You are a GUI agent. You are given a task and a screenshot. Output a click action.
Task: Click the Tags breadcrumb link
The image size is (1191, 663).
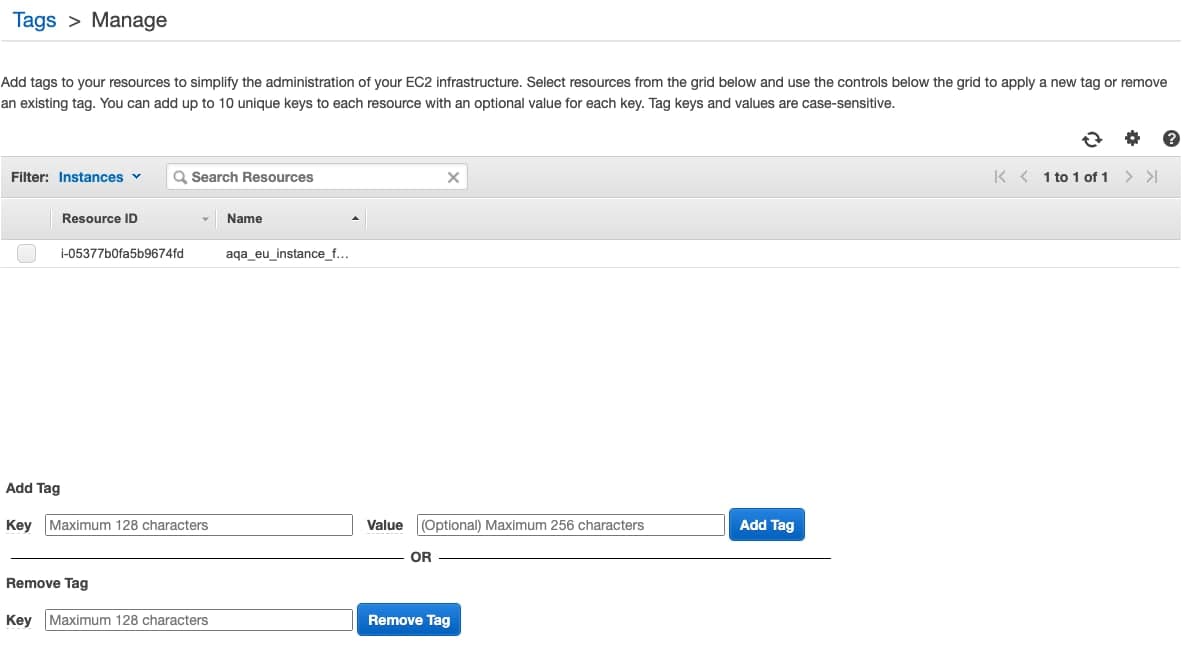(x=34, y=20)
